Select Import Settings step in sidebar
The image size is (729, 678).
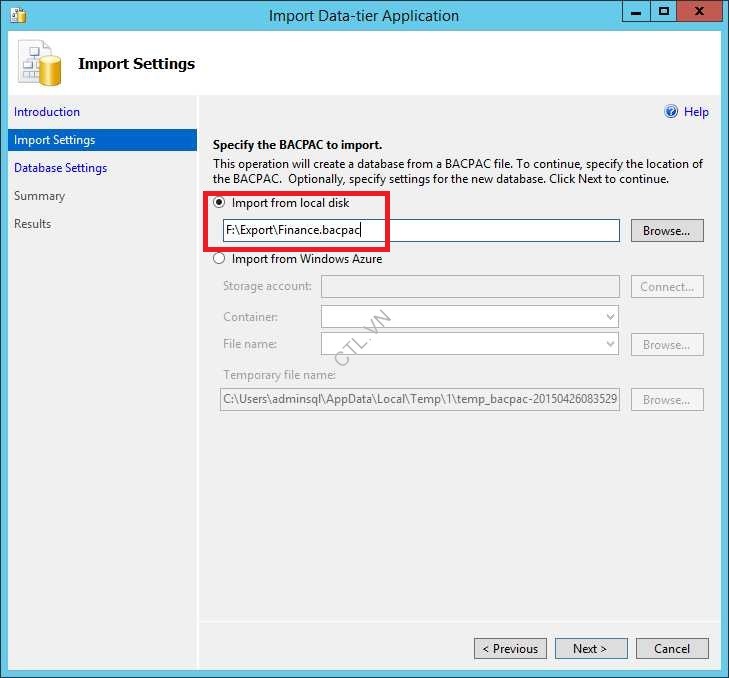55,140
